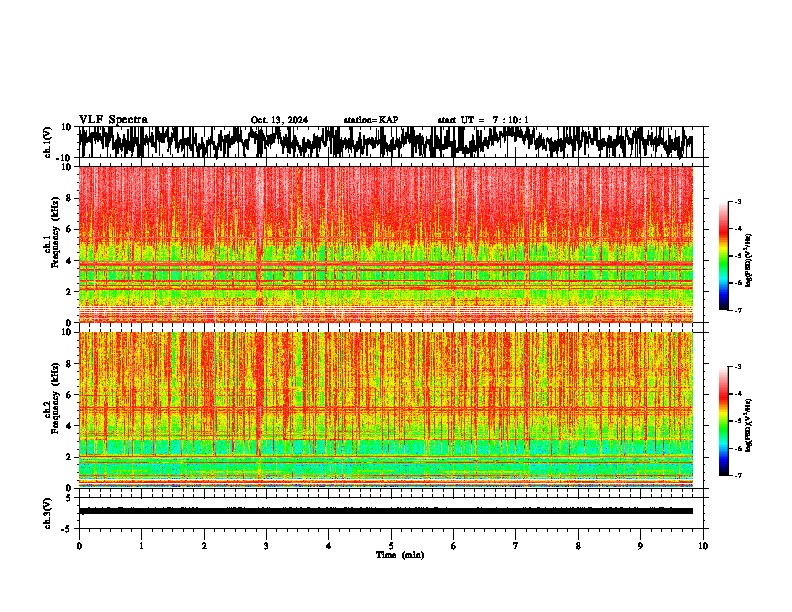Click the time axis tick label "7"
Viewport: 792px width, 612px height.
[516, 546]
